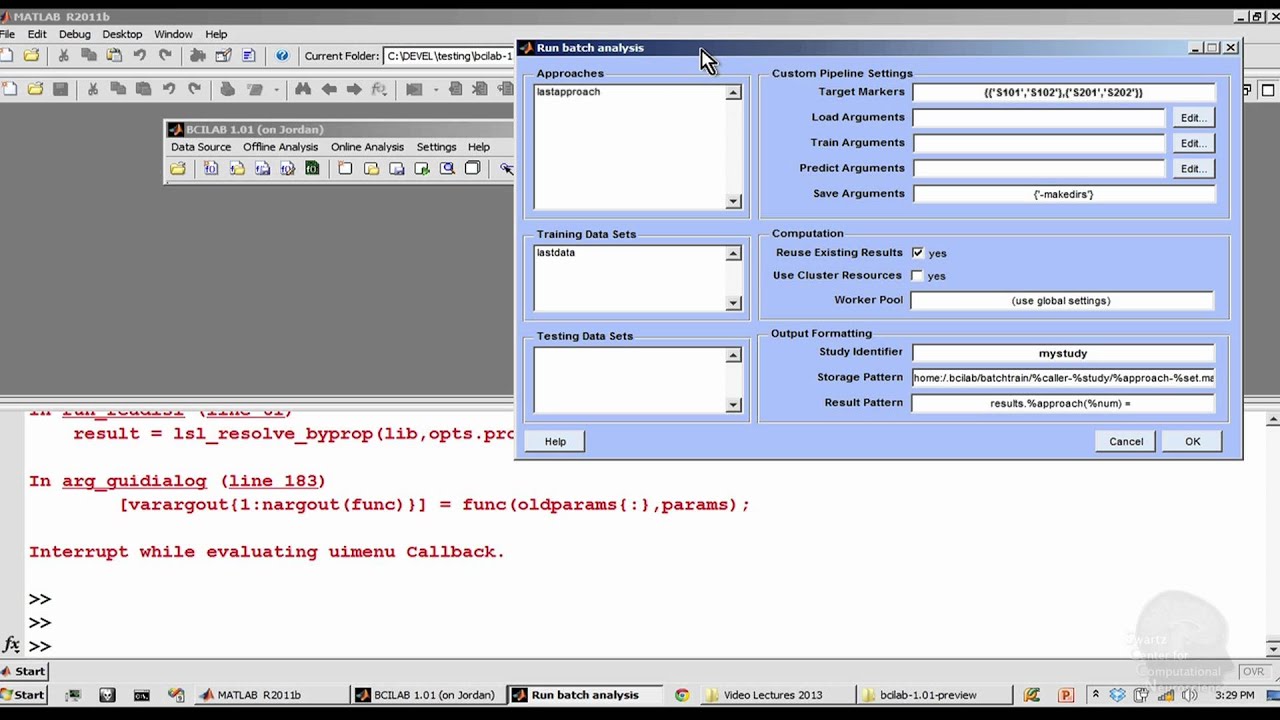The height and width of the screenshot is (720, 1280).
Task: Open the Online Analysis menu in BCILAB
Action: click(367, 147)
